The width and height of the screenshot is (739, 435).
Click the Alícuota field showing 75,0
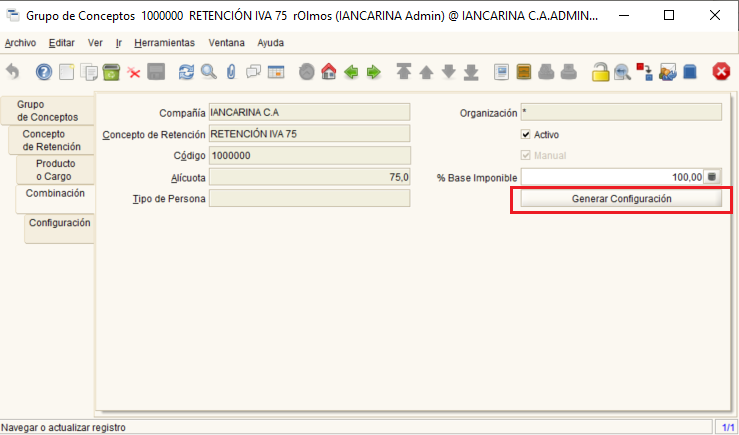click(x=309, y=177)
